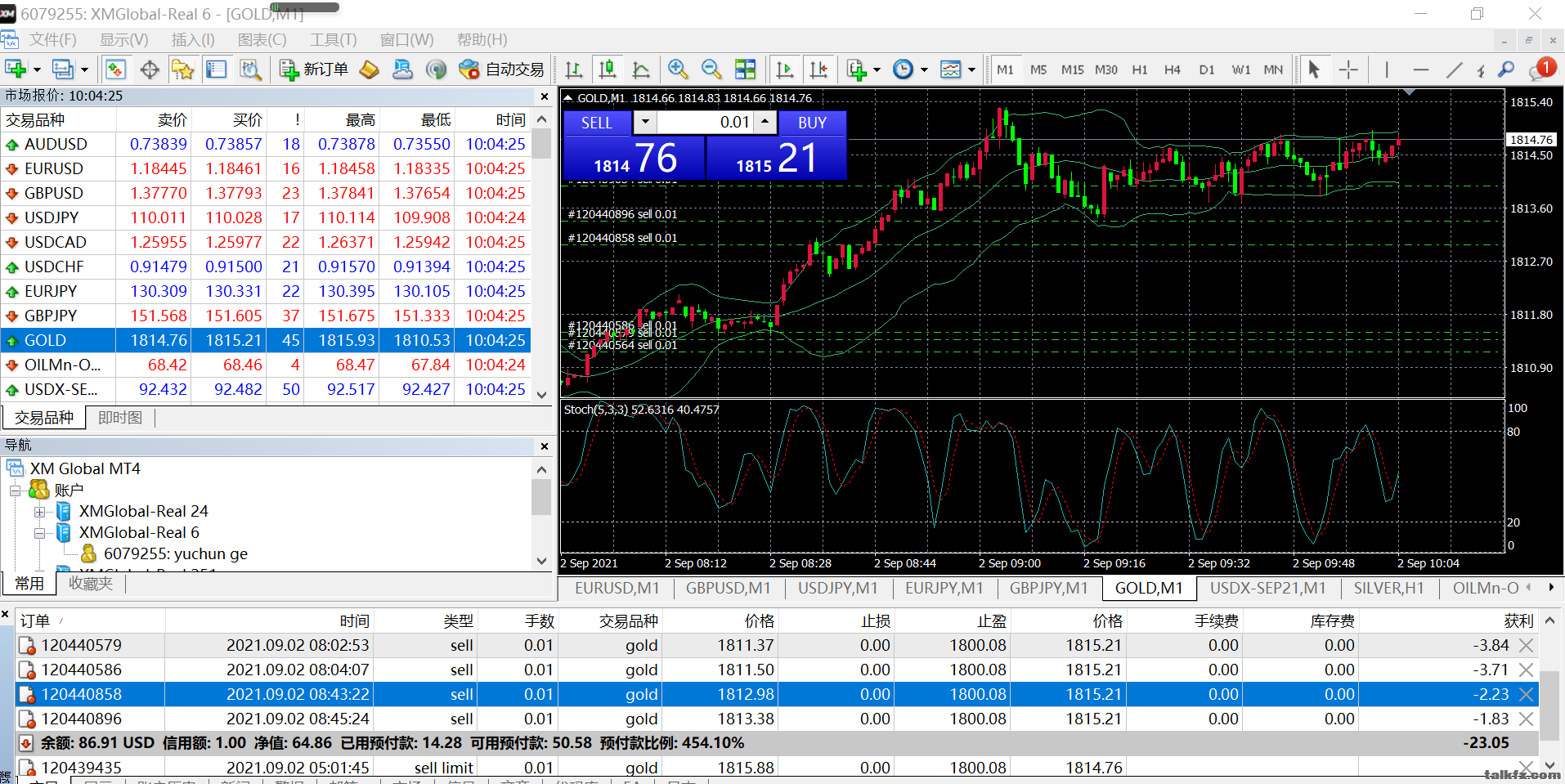Screen dimensions: 1565x784
Task: Open a new chart with the toolbar icon
Action: [x=16, y=69]
